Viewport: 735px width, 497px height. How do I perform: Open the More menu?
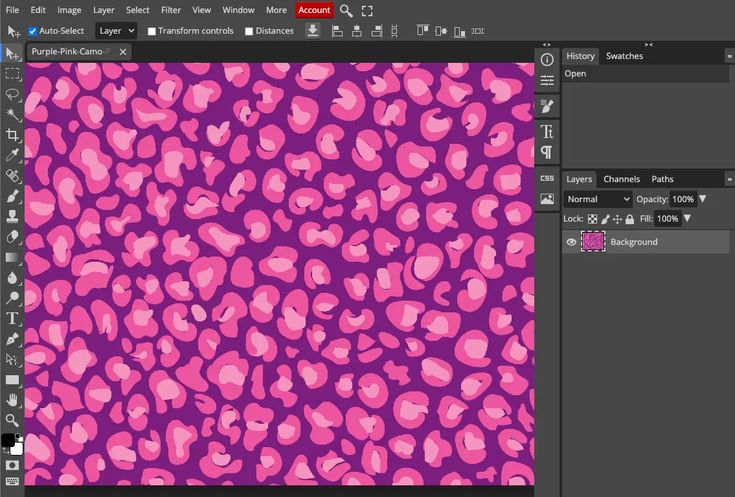pyautogui.click(x=277, y=10)
